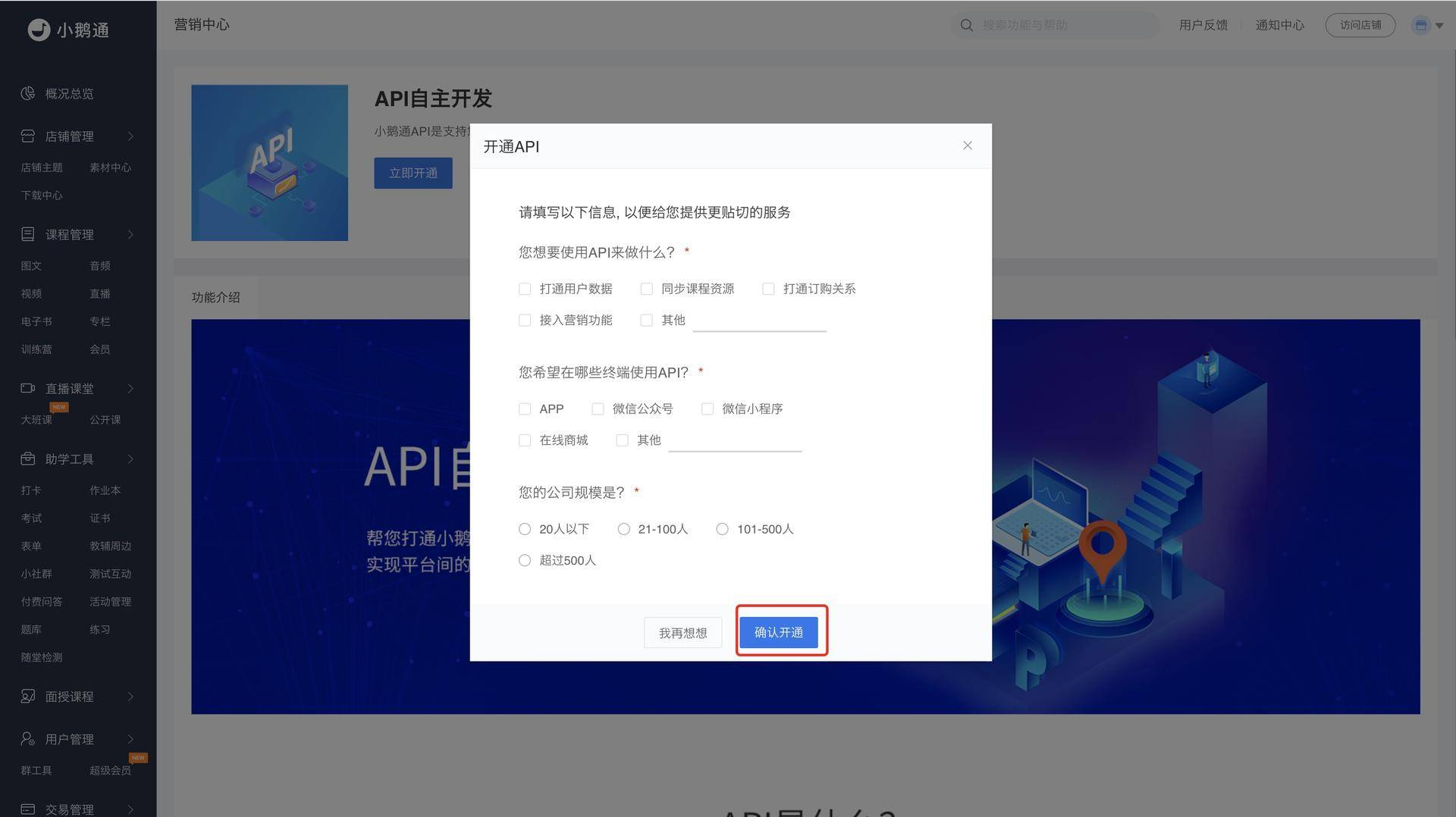
Task: Select 101-500人 company size
Action: tap(723, 529)
